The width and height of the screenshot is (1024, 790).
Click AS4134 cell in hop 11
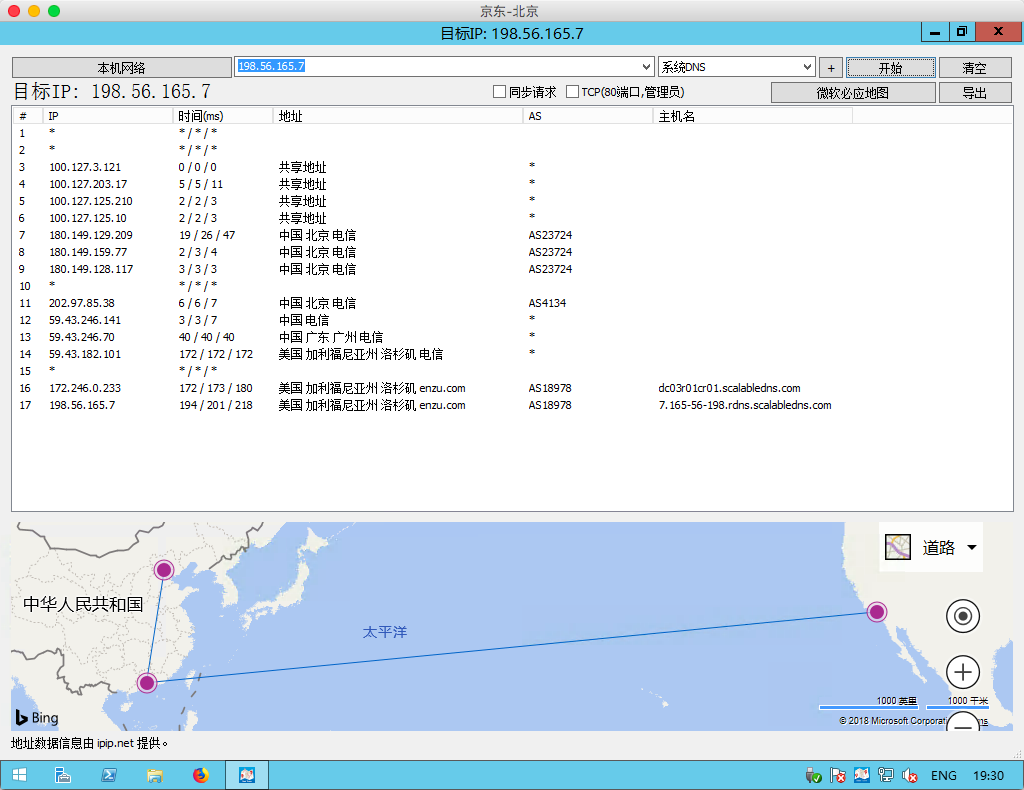click(x=547, y=303)
